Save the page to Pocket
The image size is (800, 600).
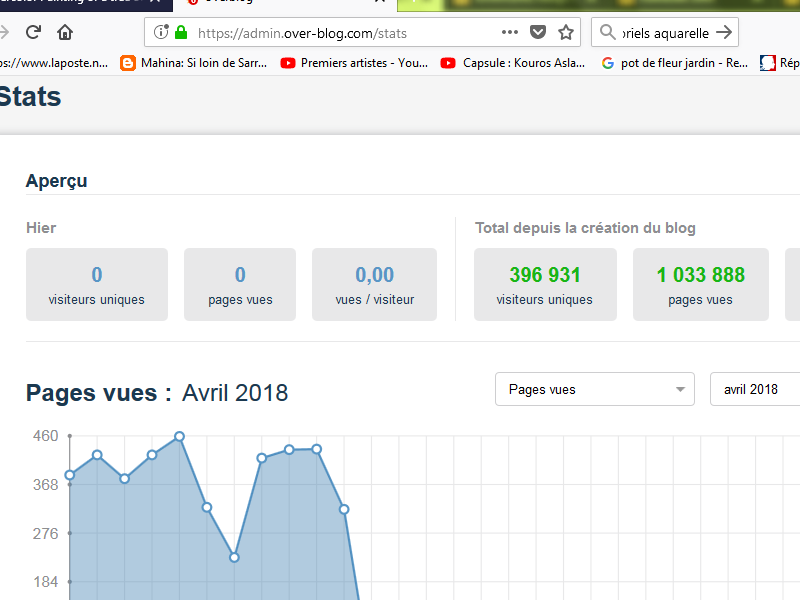coord(538,33)
